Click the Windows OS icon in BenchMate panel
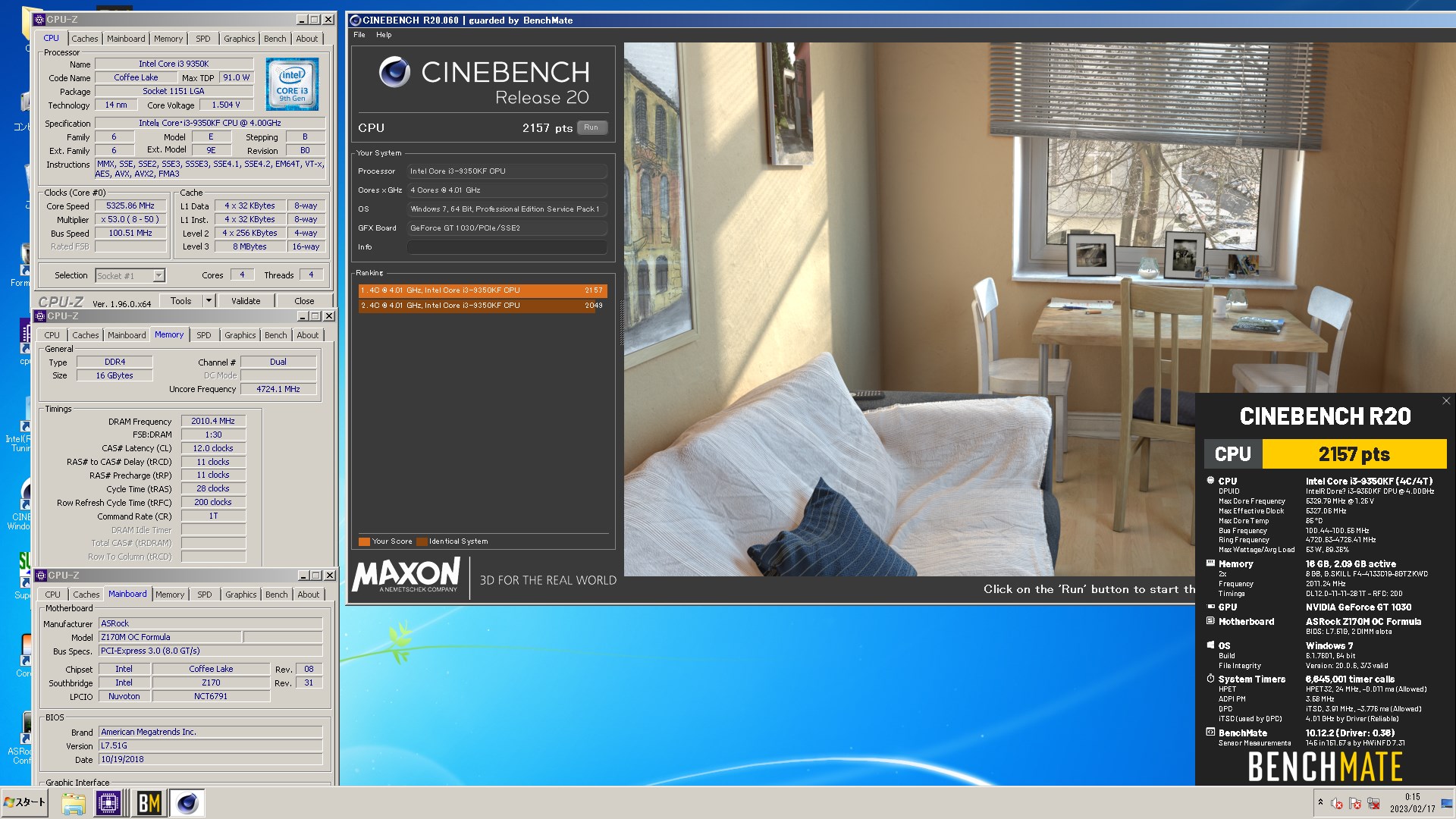The width and height of the screenshot is (1456, 819). coord(1210,645)
